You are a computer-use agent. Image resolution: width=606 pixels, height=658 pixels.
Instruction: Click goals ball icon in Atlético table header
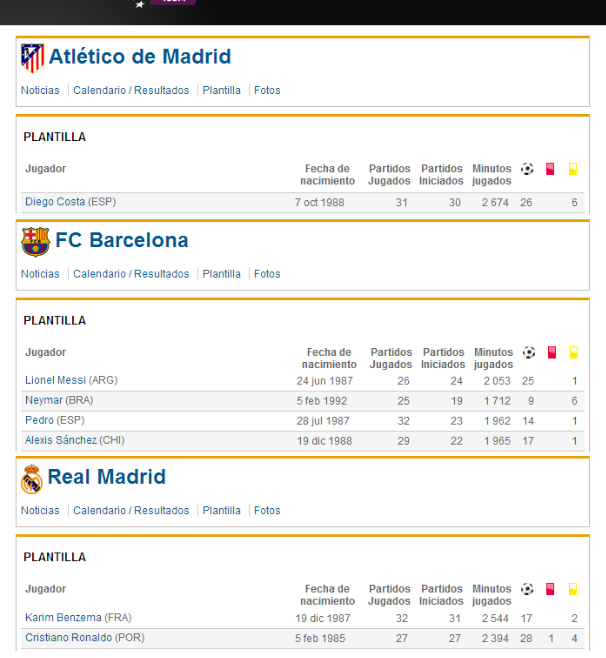[527, 169]
